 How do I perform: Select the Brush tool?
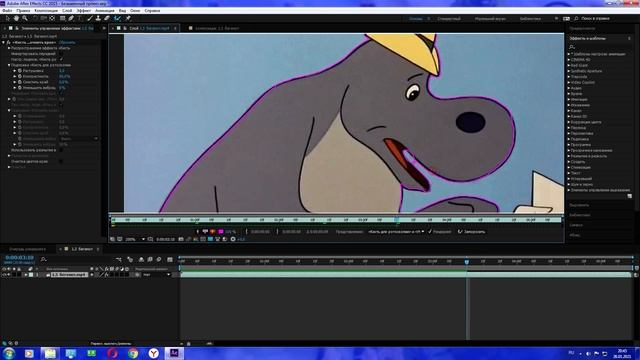pyautogui.click(x=90, y=18)
